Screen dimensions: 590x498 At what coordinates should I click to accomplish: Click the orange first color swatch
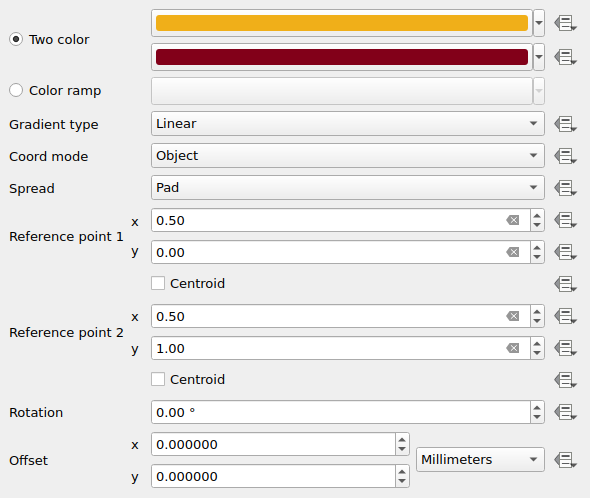(x=342, y=23)
